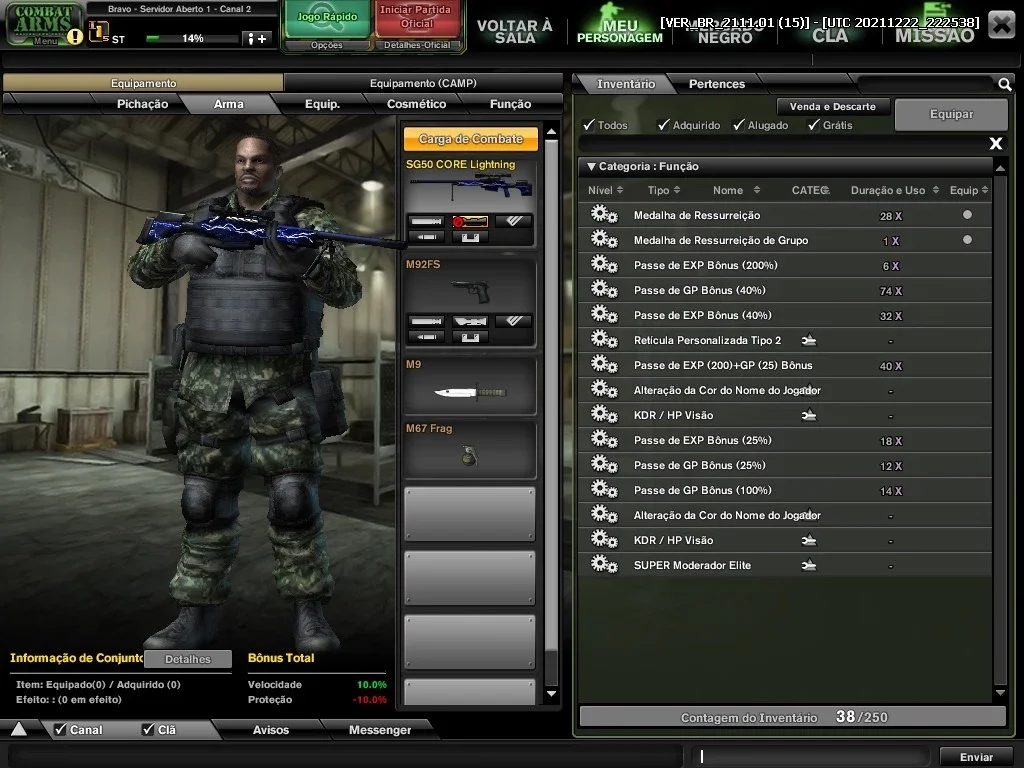Click the Detalhes set info button
The width and height of the screenshot is (1024, 768).
[x=187, y=659]
